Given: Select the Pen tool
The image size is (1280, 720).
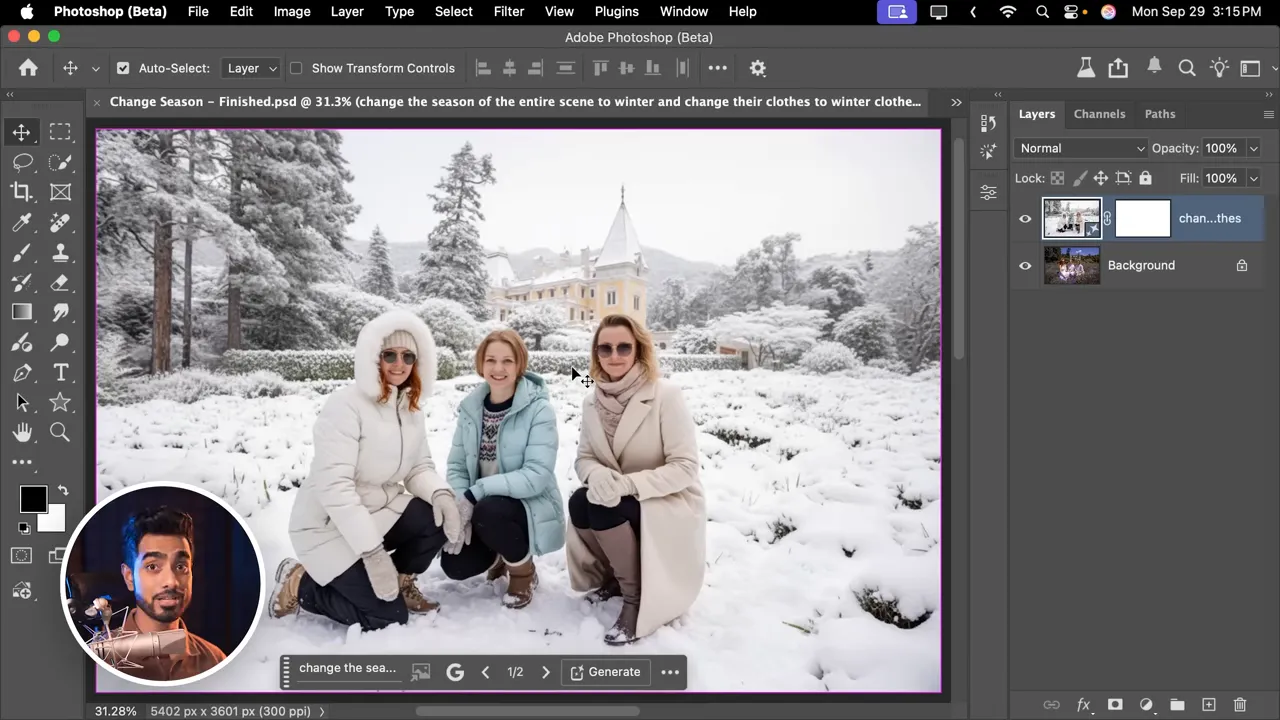Looking at the screenshot, I should [21, 372].
